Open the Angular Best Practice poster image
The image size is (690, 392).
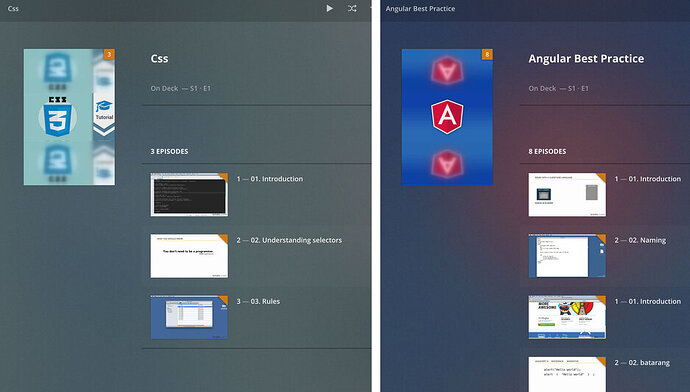pyautogui.click(x=447, y=117)
